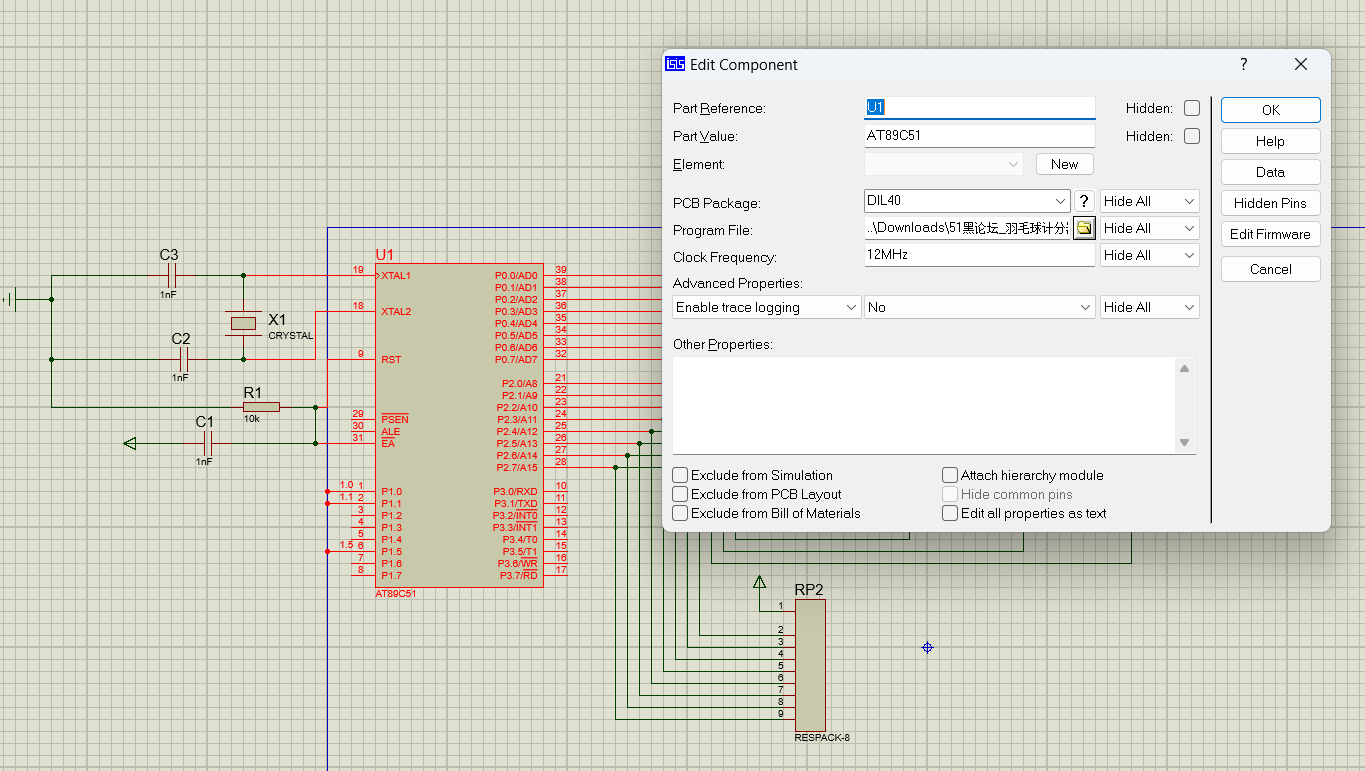Enable Exclude from PCB Layout
The width and height of the screenshot is (1365, 771).
tap(680, 494)
